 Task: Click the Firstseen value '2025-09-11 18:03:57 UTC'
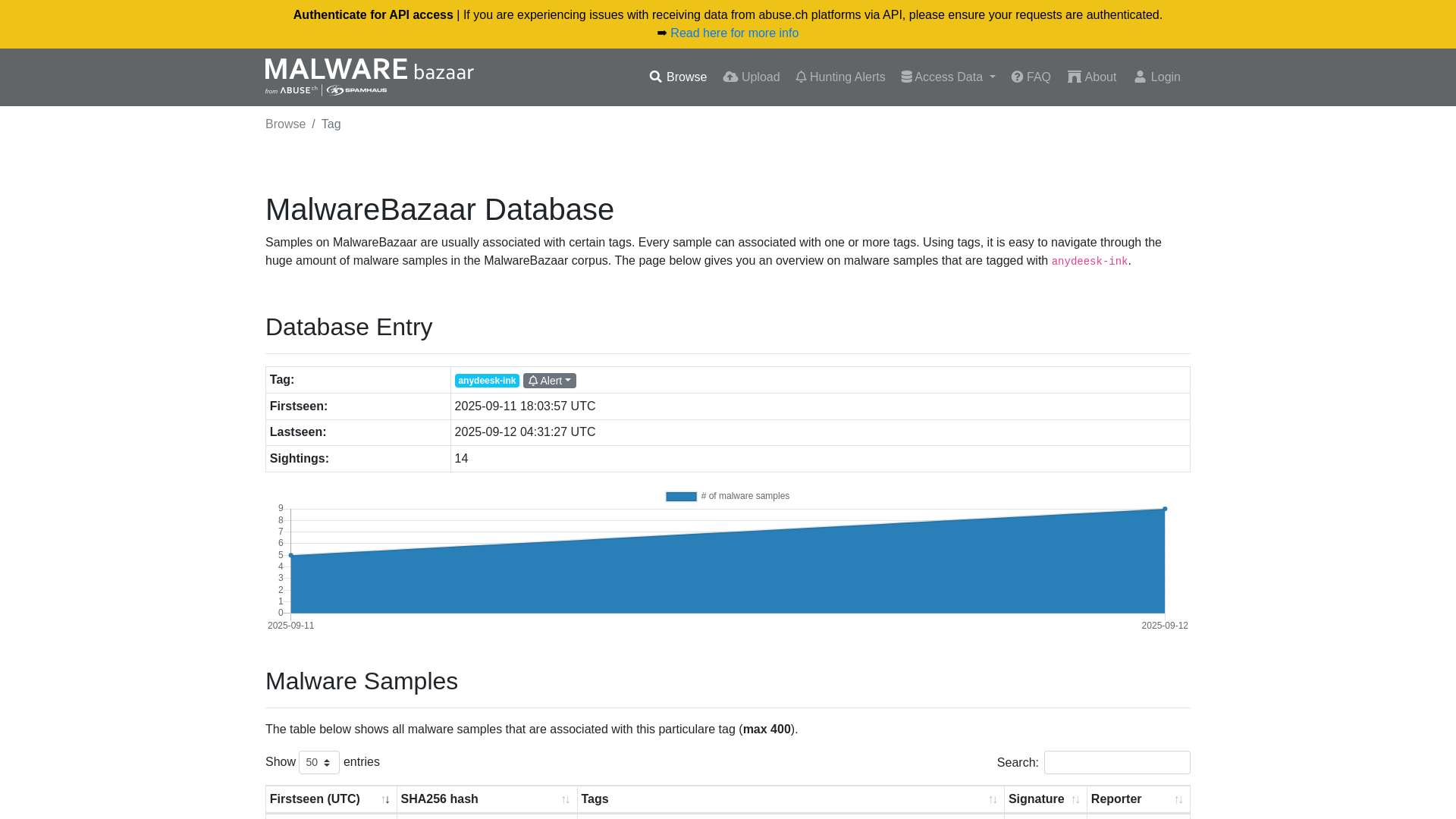(x=525, y=406)
